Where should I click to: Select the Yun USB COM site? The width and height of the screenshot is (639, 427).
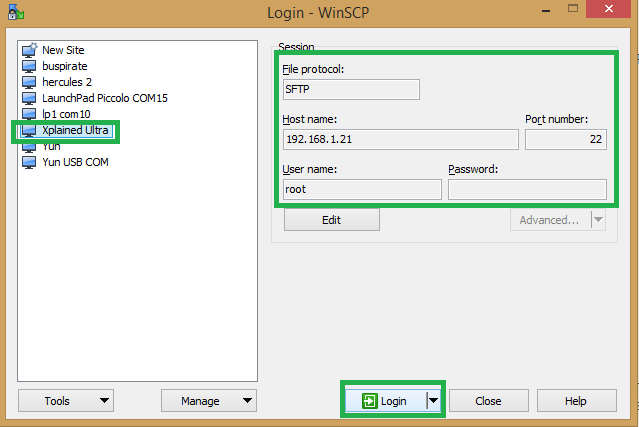(x=75, y=162)
